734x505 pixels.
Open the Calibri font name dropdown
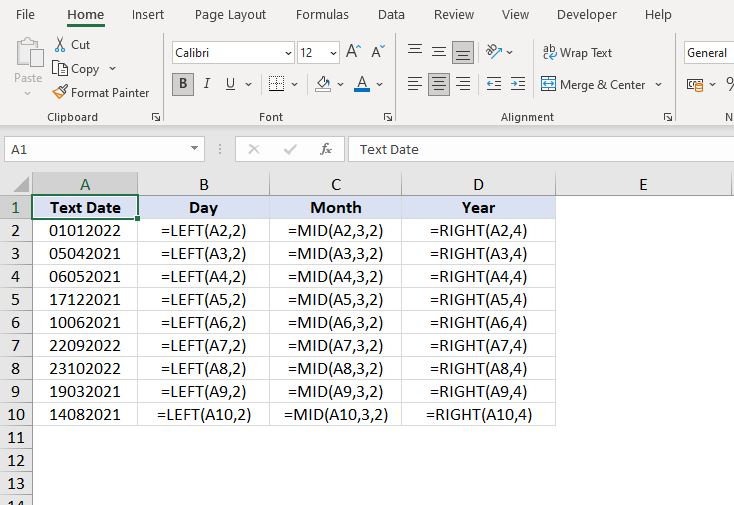(x=288, y=53)
